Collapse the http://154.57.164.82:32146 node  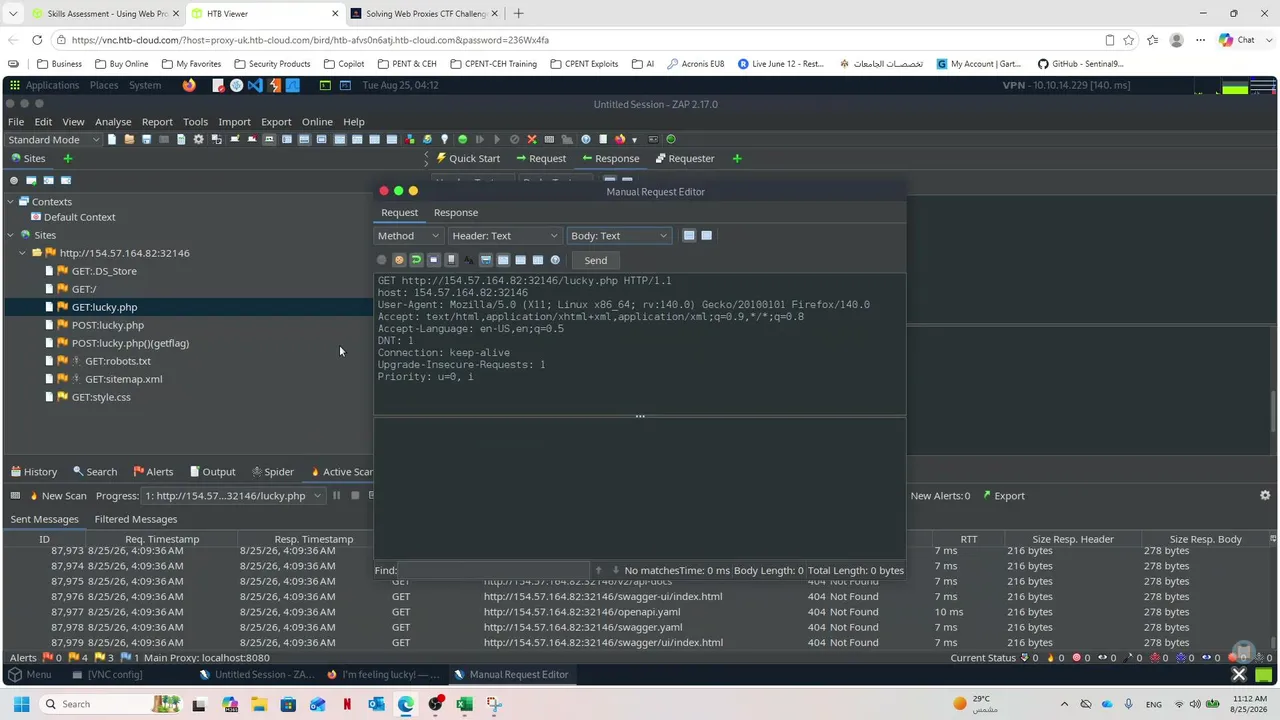pyautogui.click(x=23, y=253)
